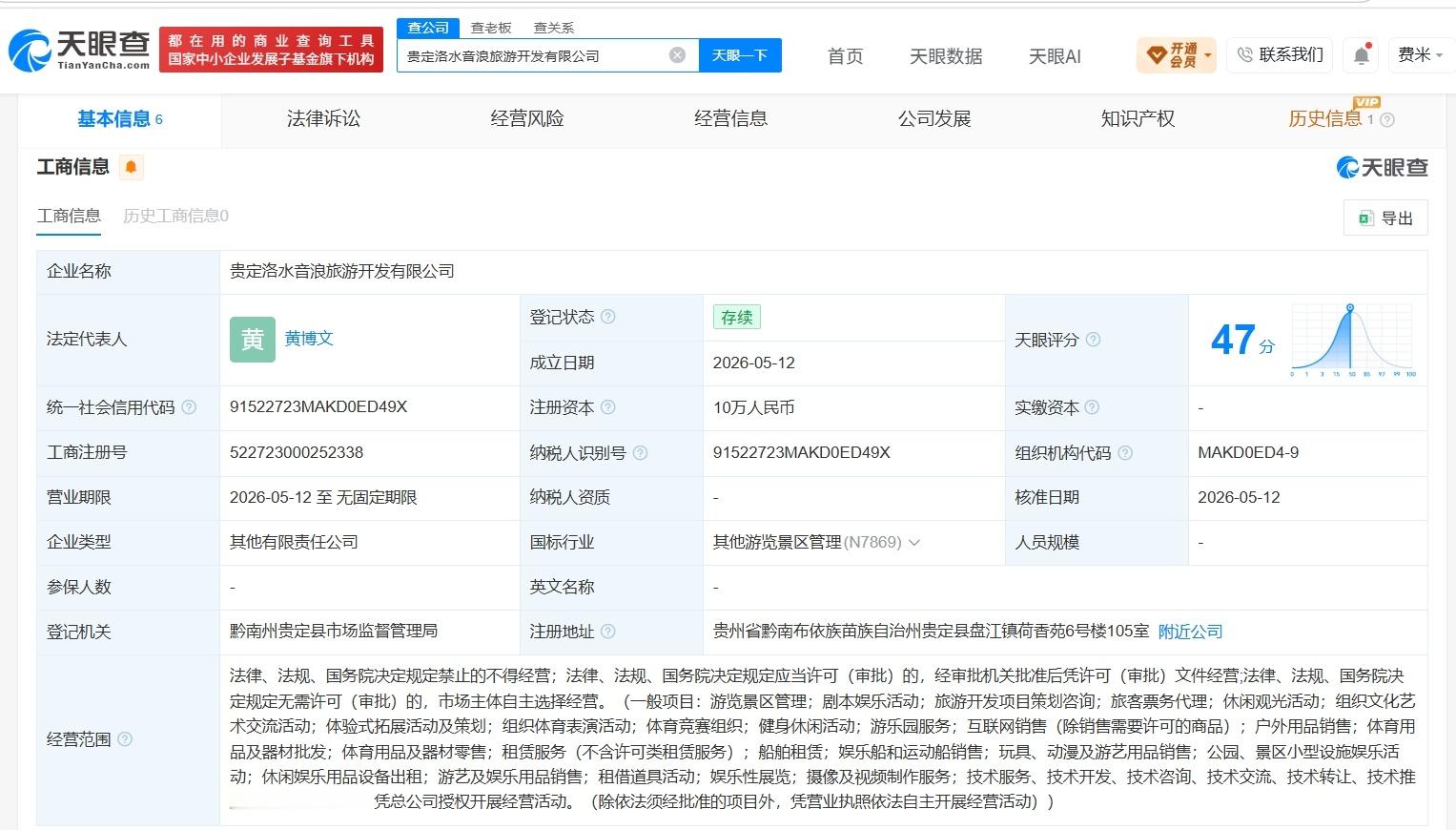Click credit code value in 统一社会信用代码 row
The width and height of the screenshot is (1456, 830).
pos(318,407)
